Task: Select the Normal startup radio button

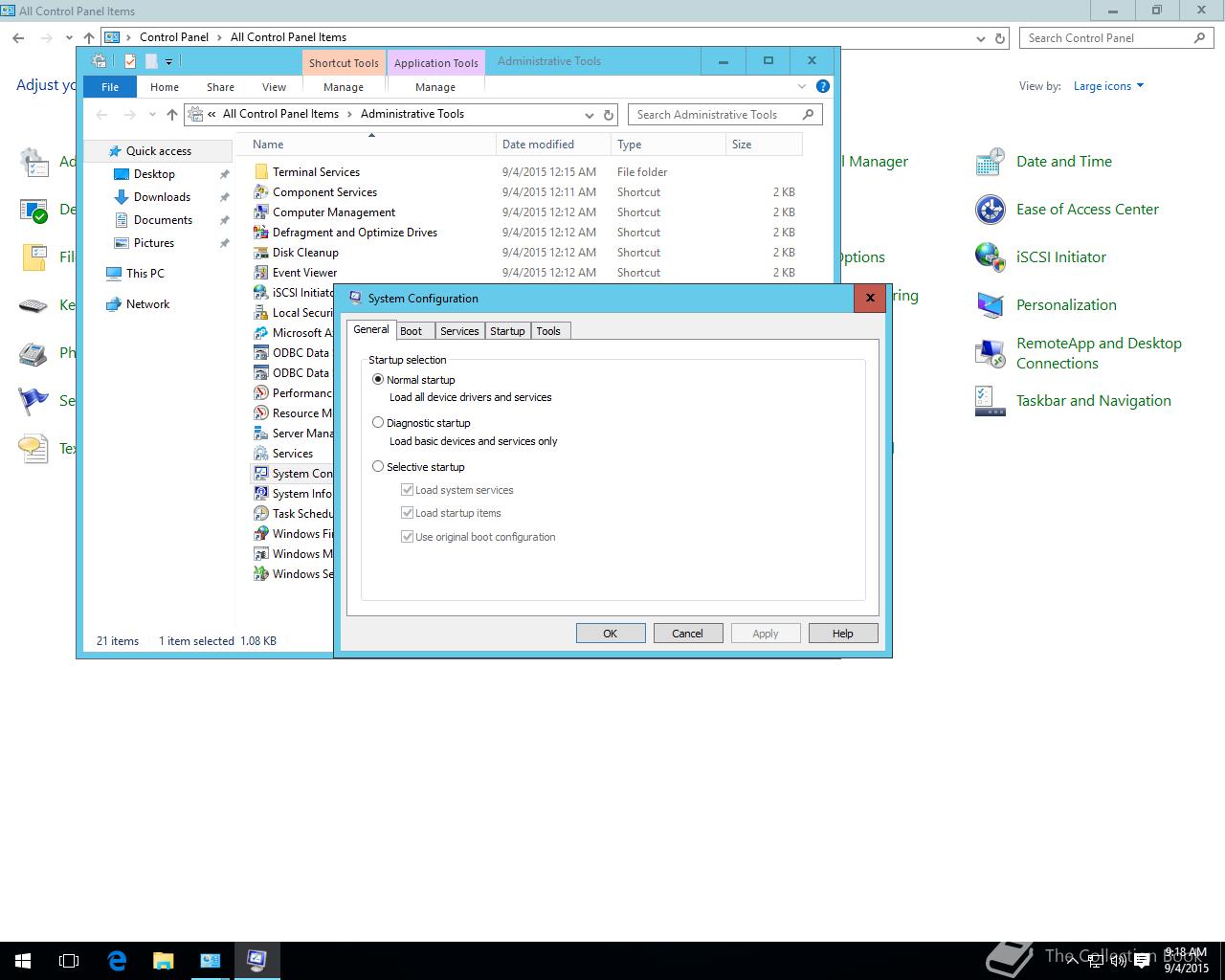Action: pos(378,380)
